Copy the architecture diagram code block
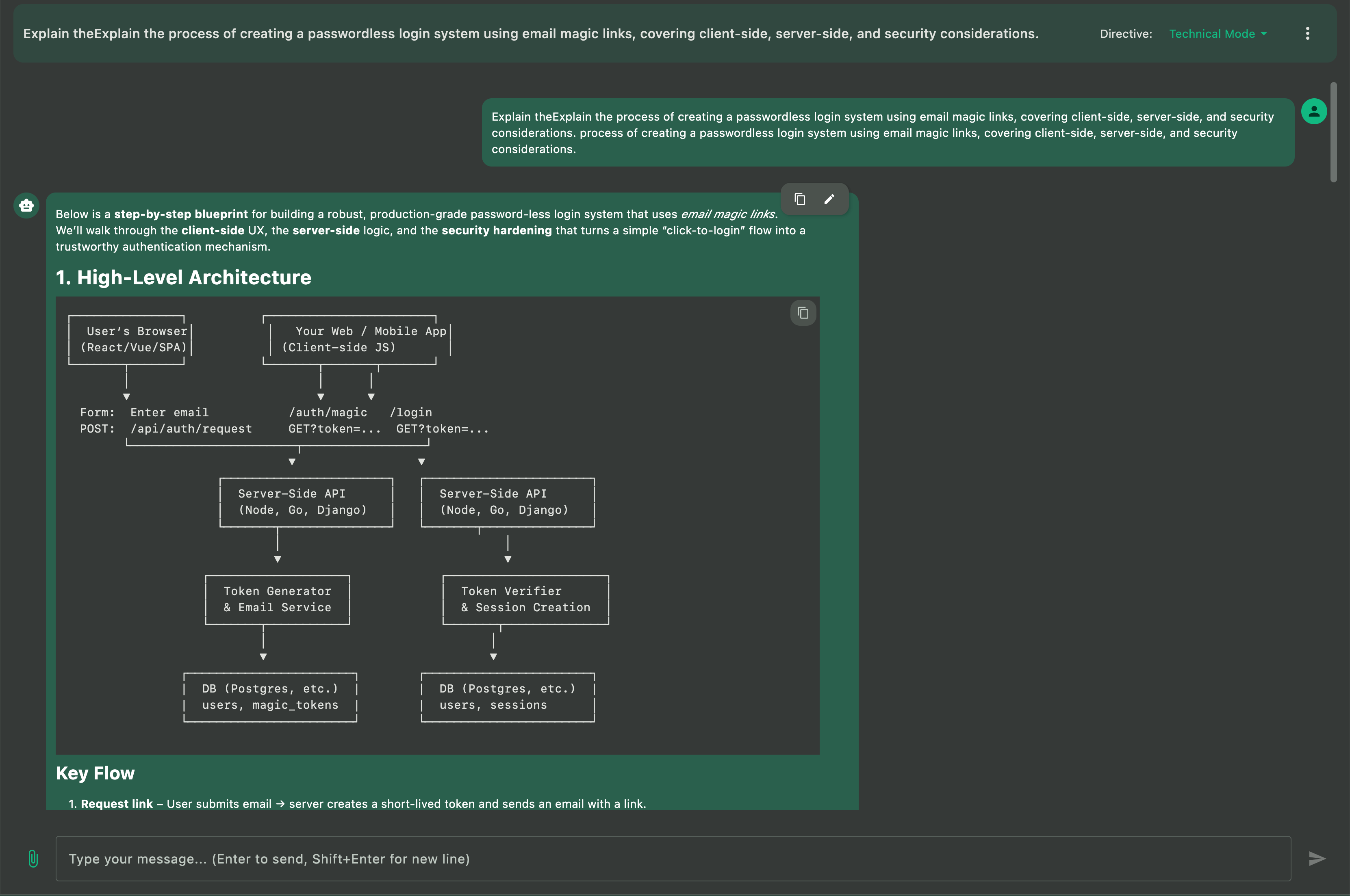The image size is (1350, 896). point(803,313)
